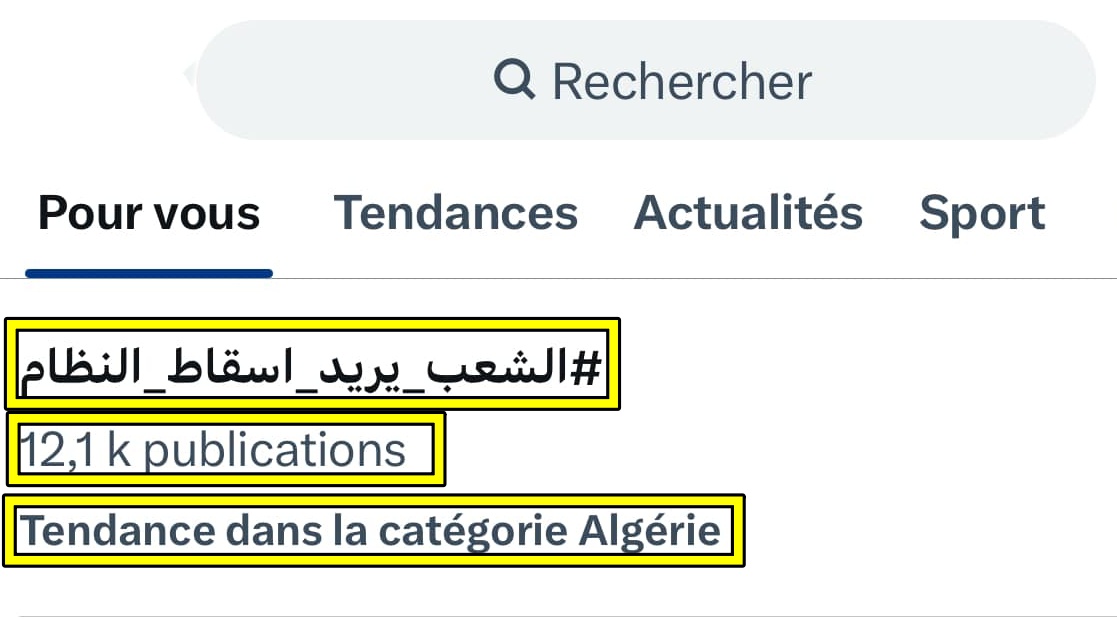Image resolution: width=1117 pixels, height=619 pixels.
Task: Open the Tendances tab
Action: click(455, 213)
